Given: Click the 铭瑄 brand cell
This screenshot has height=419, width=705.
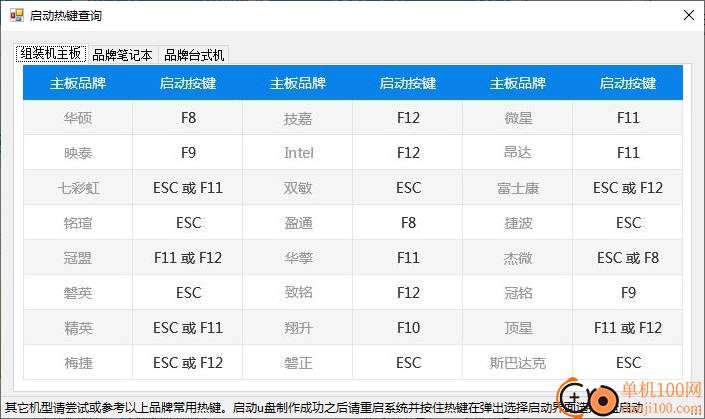Looking at the screenshot, I should (x=78, y=223).
